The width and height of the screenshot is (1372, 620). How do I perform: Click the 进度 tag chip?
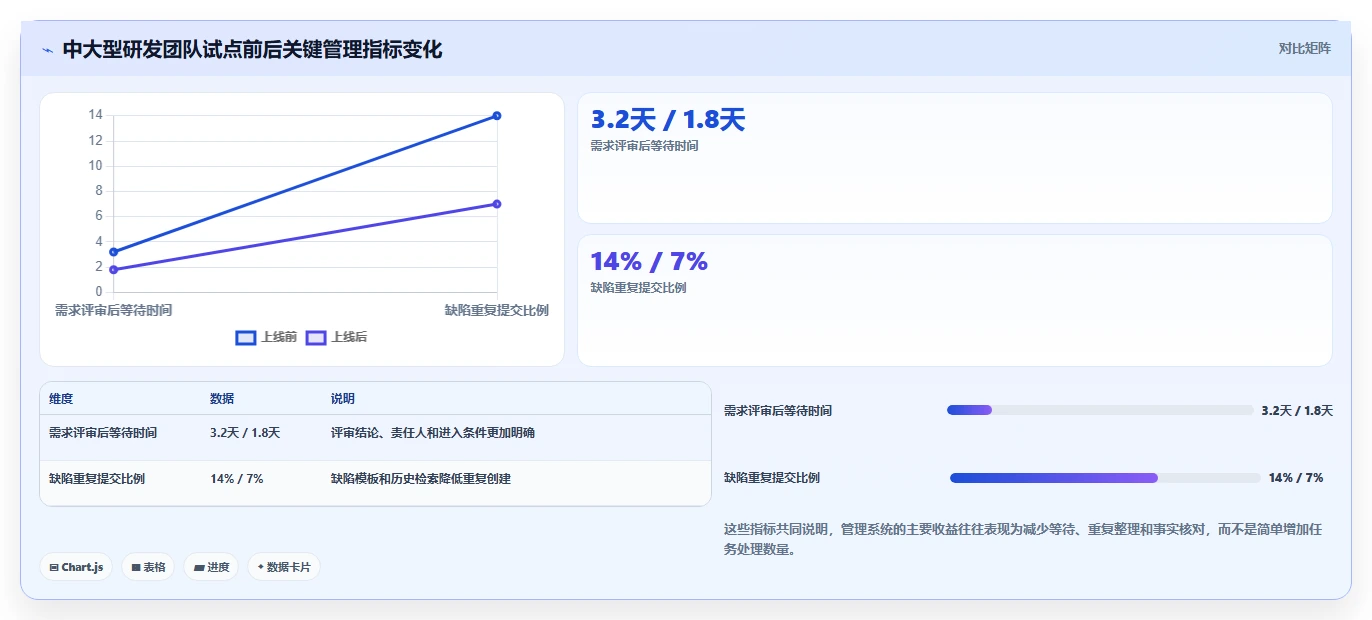pyautogui.click(x=211, y=567)
